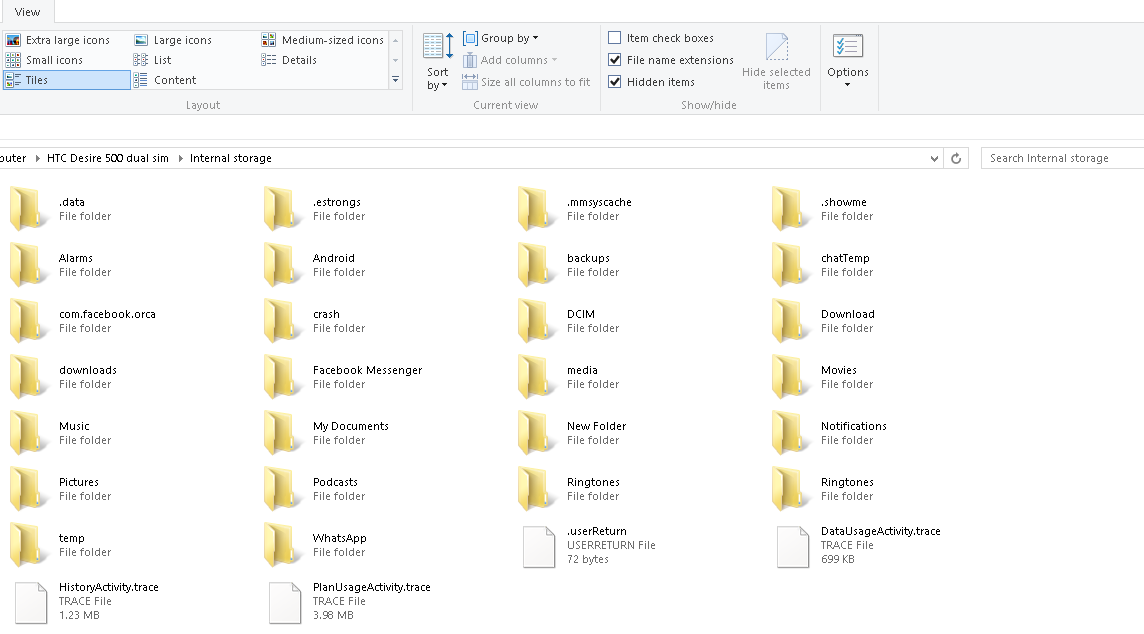Expand the Options dropdown arrow
Screen dimensions: 1144x634
point(847,85)
